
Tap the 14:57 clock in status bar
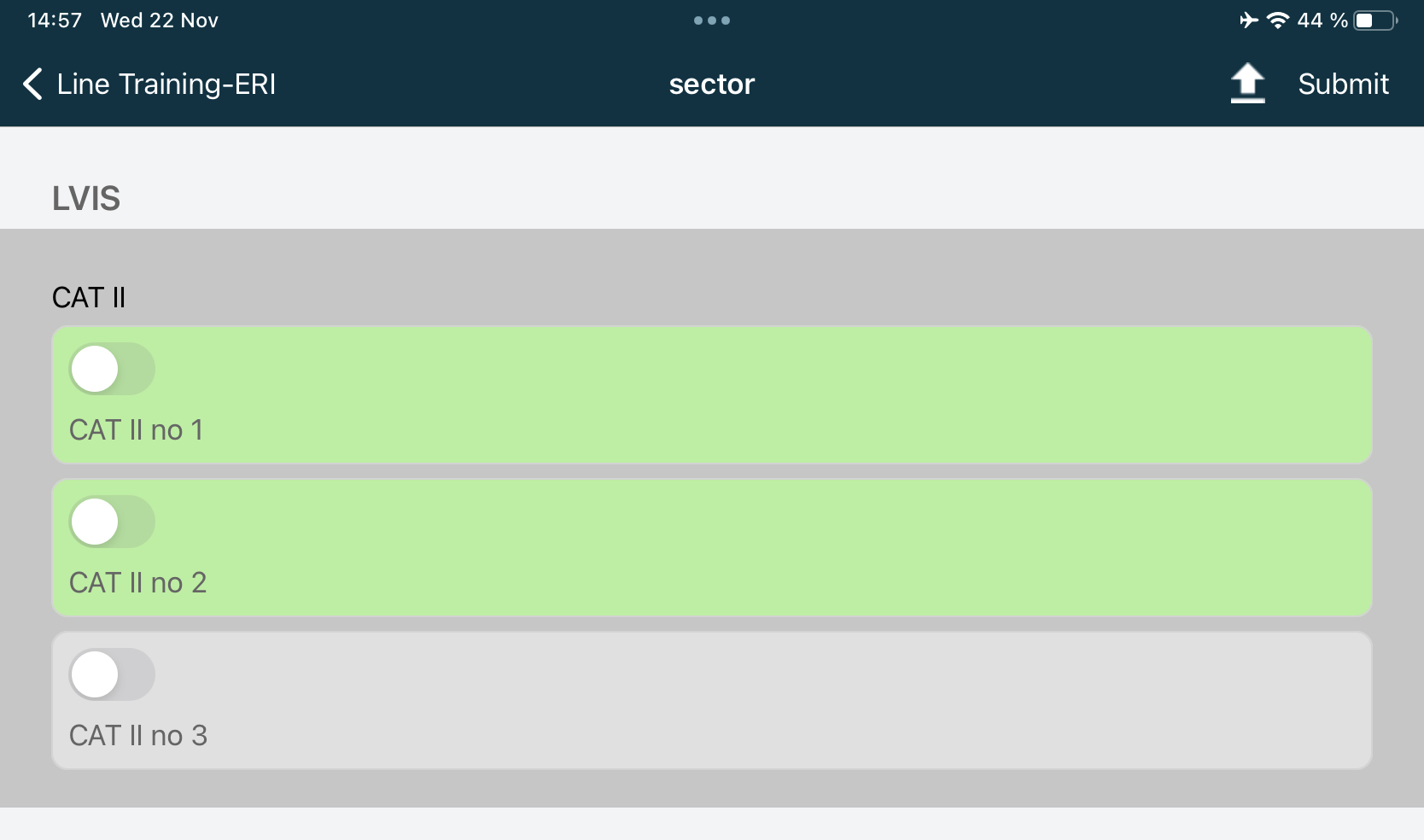(x=55, y=20)
